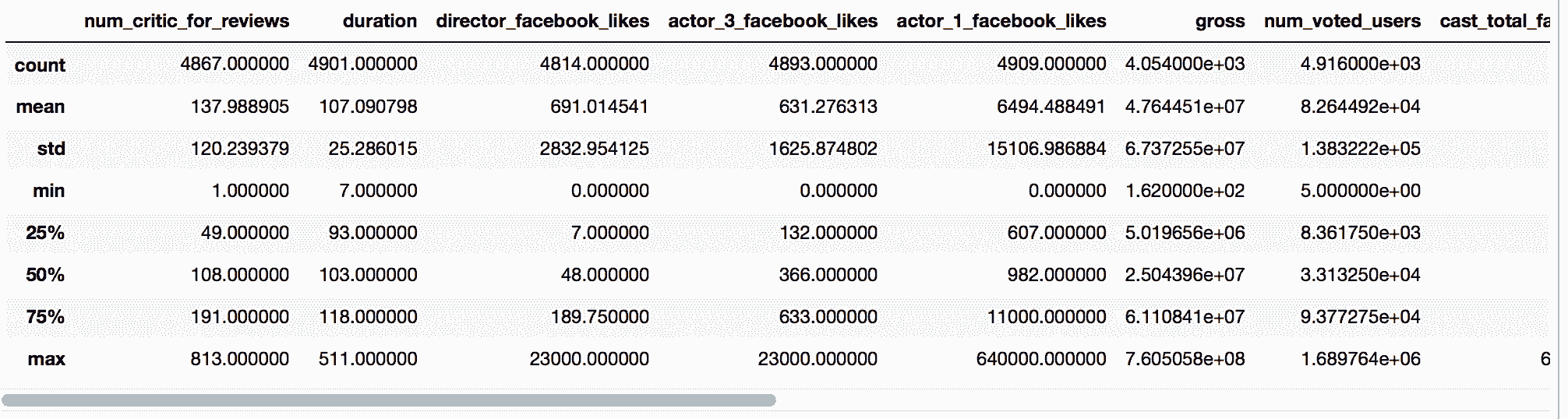
Task: Click the mean row label
Action: coord(41,107)
